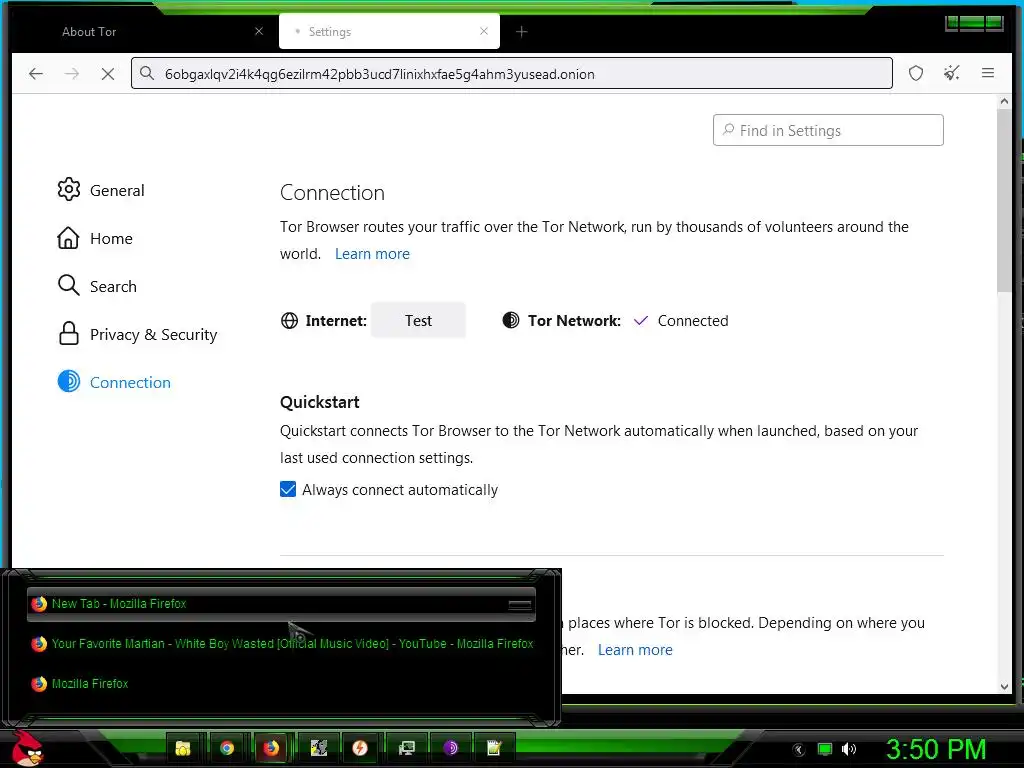The height and width of the screenshot is (768, 1024).
Task: Switch to Your Favorite Martian YouTube window
Action: pos(281,644)
